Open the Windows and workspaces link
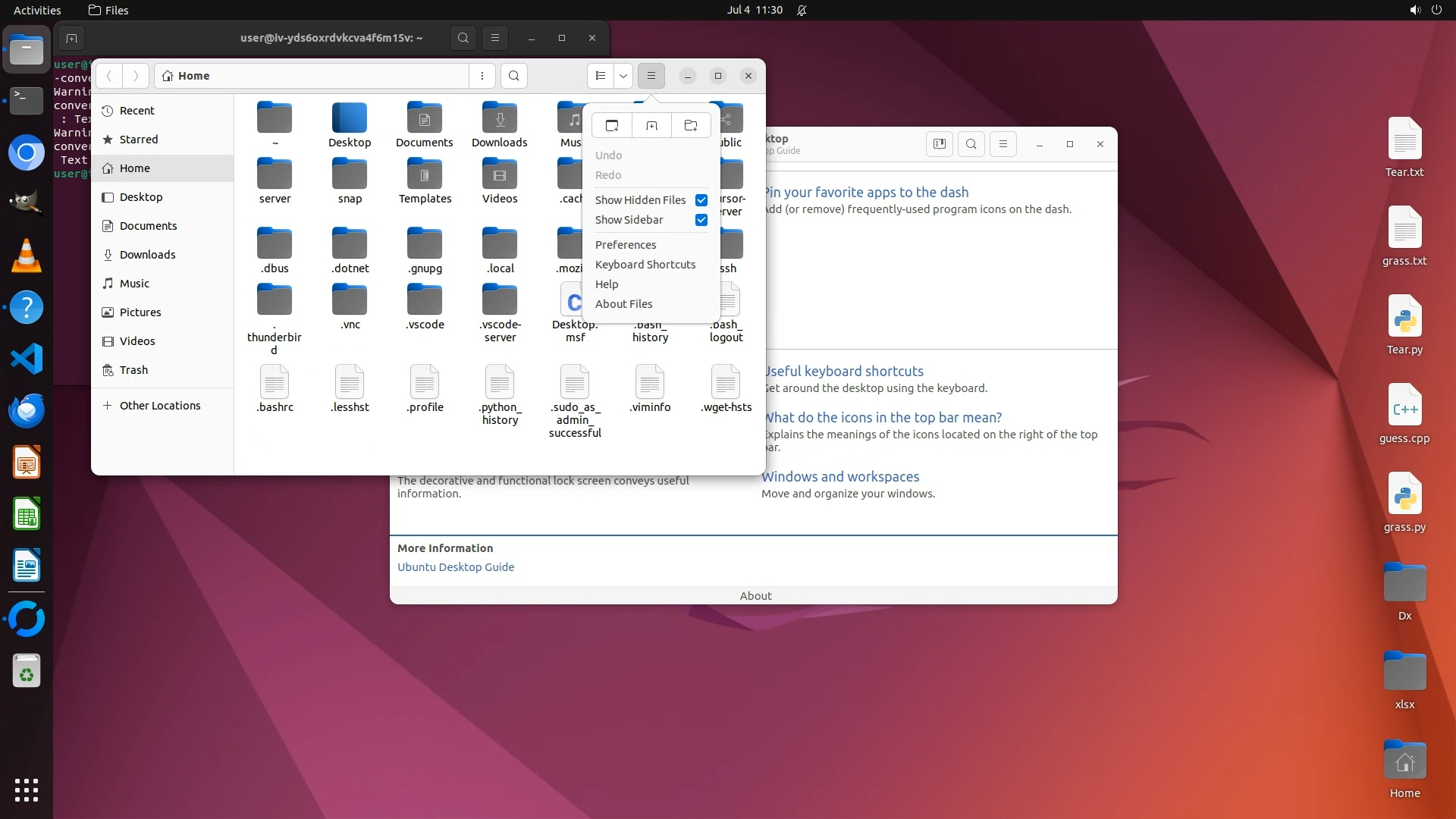Screen dimensions: 1456x819 click(x=840, y=477)
